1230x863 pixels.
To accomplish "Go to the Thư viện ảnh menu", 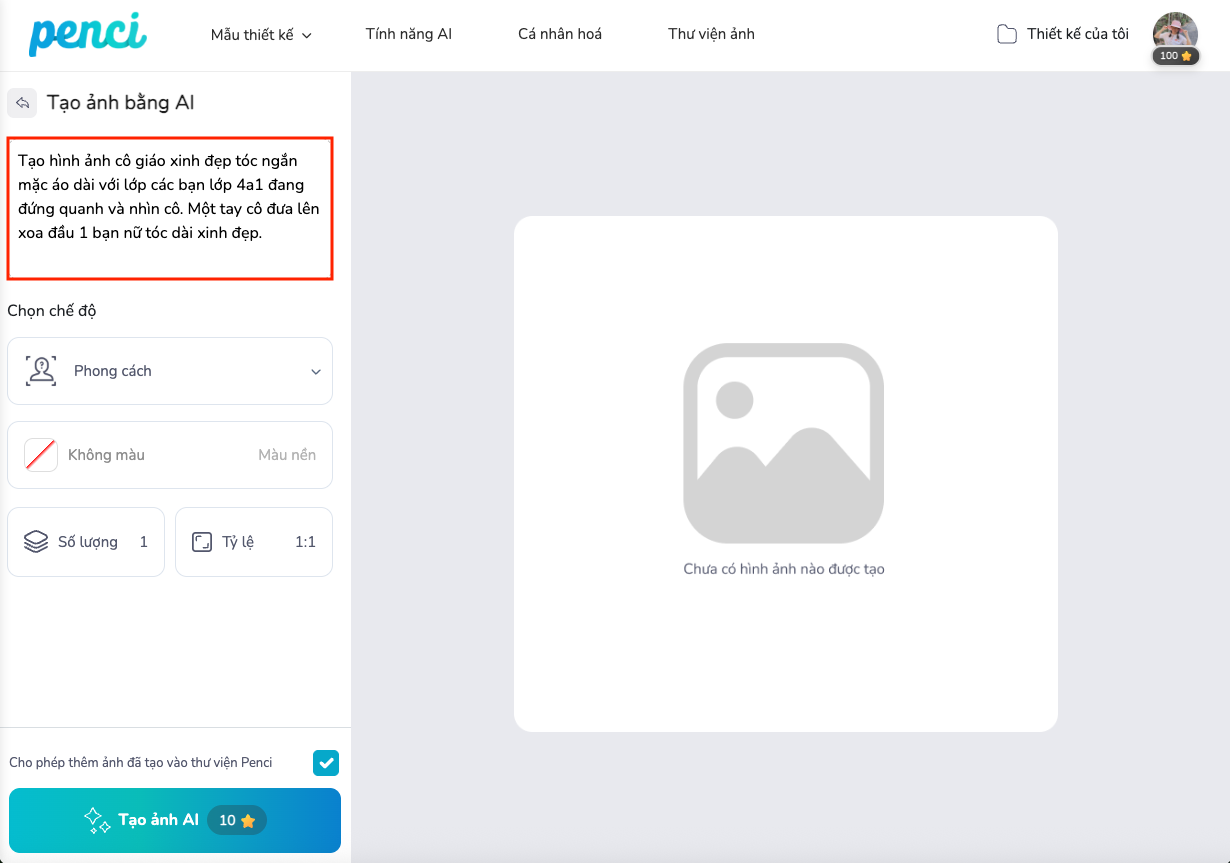I will pyautogui.click(x=711, y=34).
